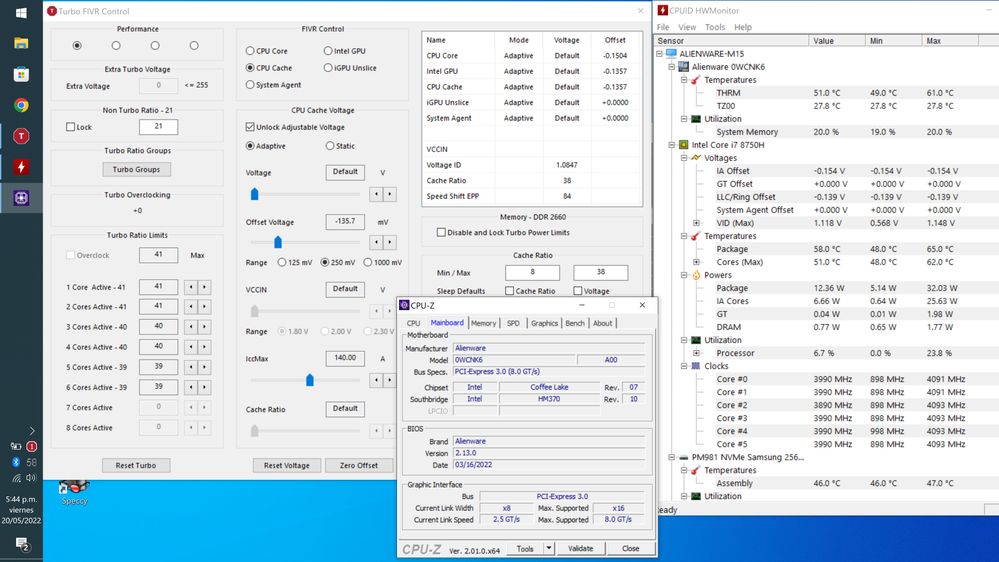This screenshot has height=562, width=999.
Task: Select the first Performance profile radio
Action: point(77,46)
